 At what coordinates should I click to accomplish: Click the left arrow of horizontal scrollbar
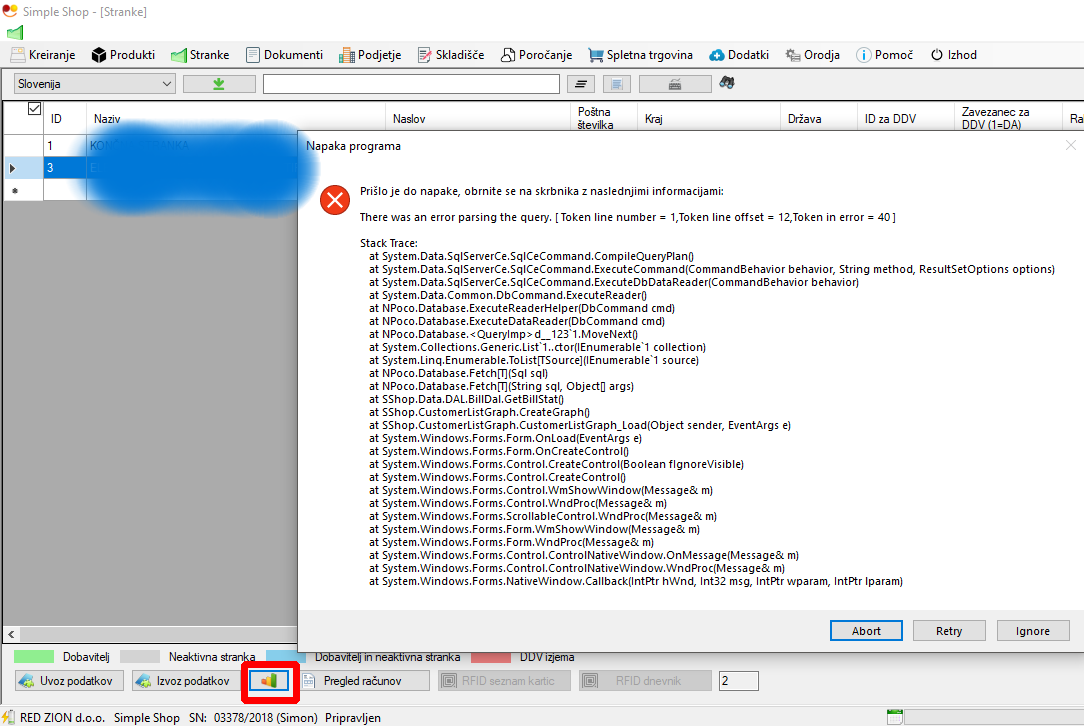[12, 634]
